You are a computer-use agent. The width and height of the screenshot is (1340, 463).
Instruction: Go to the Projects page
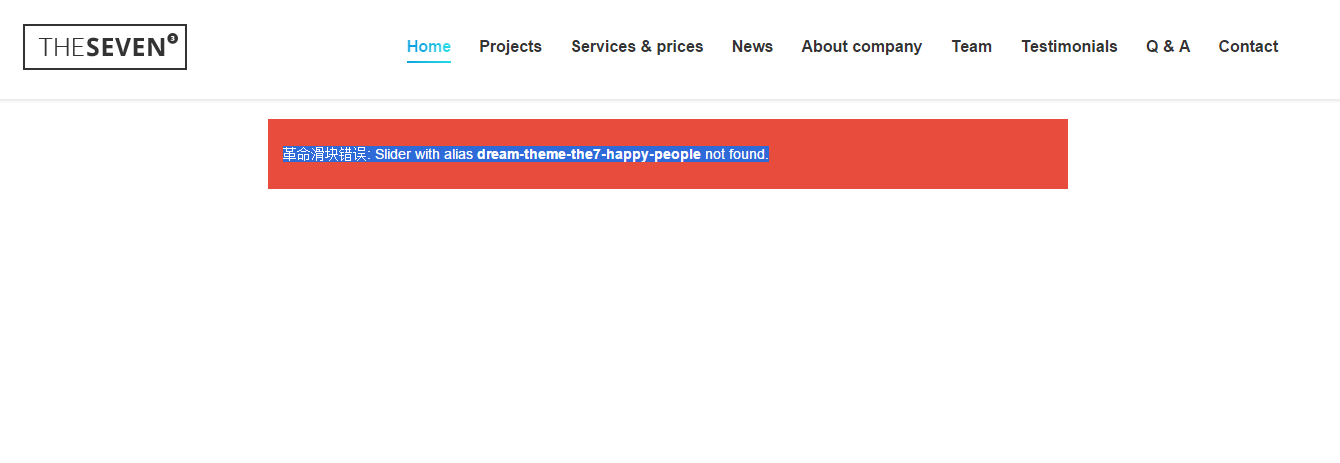click(510, 46)
